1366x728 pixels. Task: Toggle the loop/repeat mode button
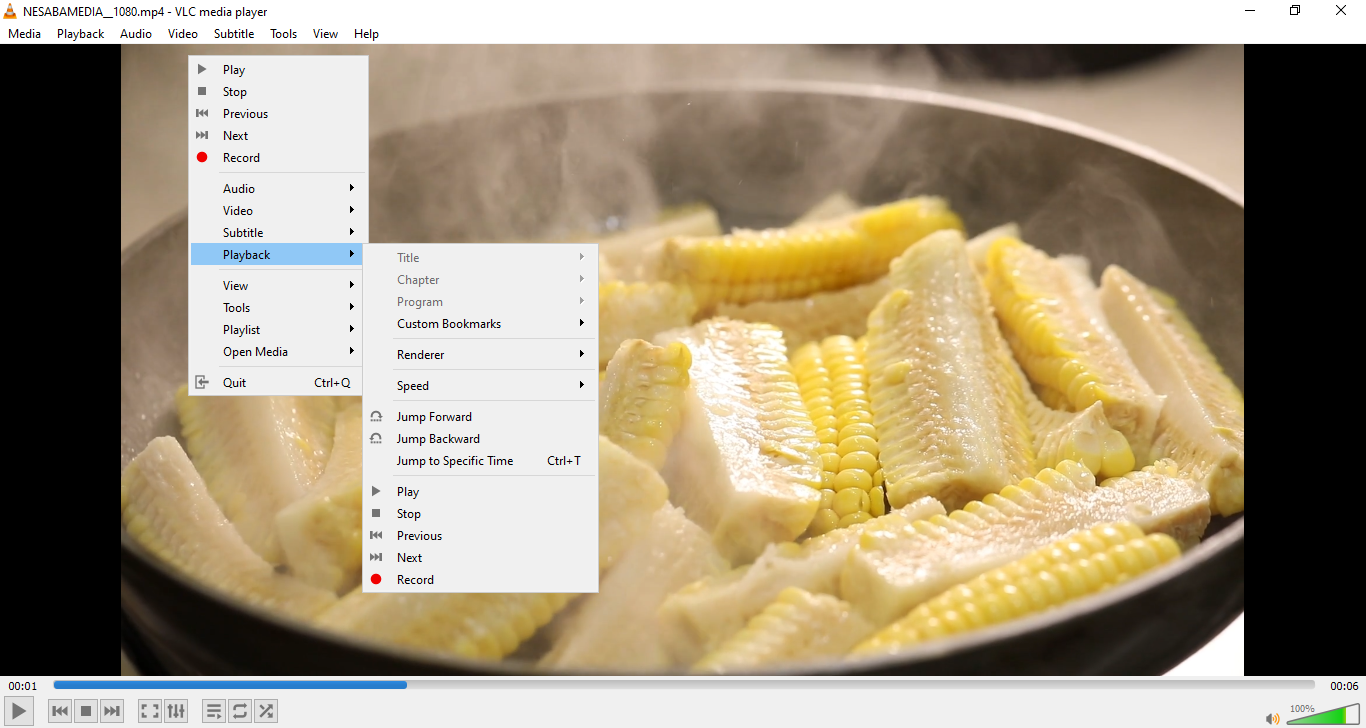click(240, 711)
